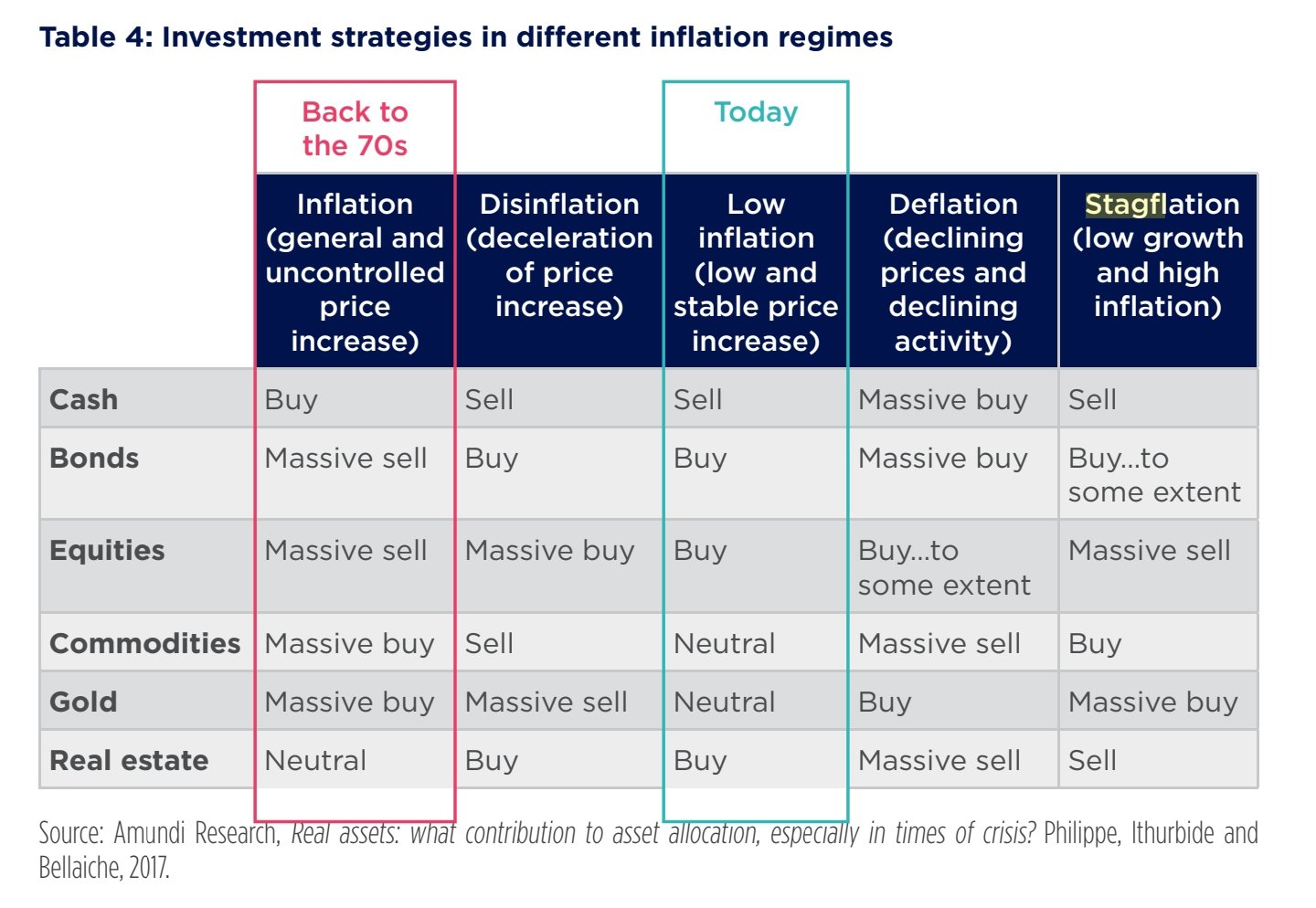Viewport: 1316px width, 908px height.
Task: Click the Low inflation column header
Action: tap(756, 271)
